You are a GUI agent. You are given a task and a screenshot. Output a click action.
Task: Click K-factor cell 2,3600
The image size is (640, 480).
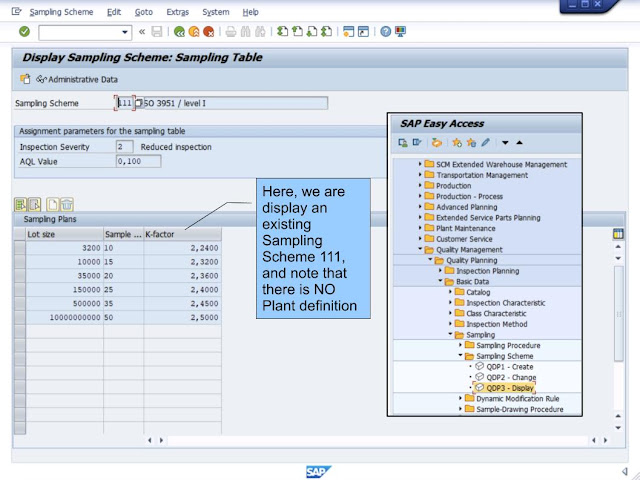[x=182, y=276]
